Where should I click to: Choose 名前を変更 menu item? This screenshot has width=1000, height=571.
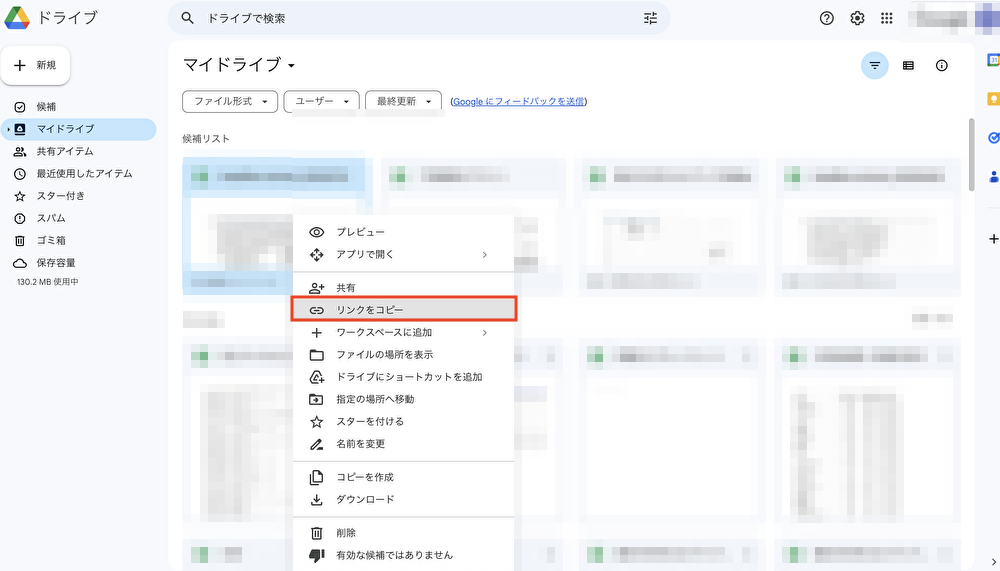403,444
